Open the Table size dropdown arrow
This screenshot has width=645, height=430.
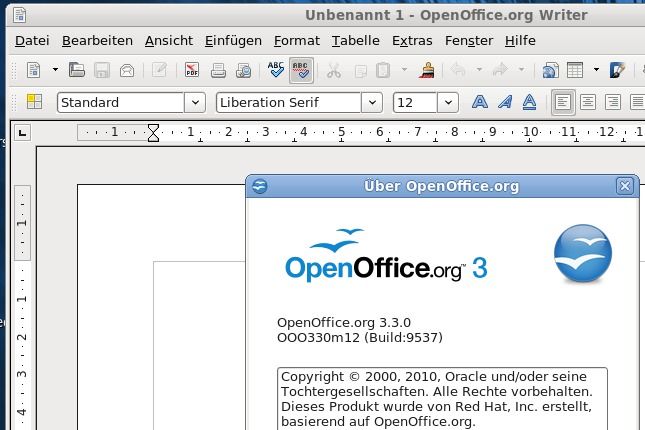[596, 69]
